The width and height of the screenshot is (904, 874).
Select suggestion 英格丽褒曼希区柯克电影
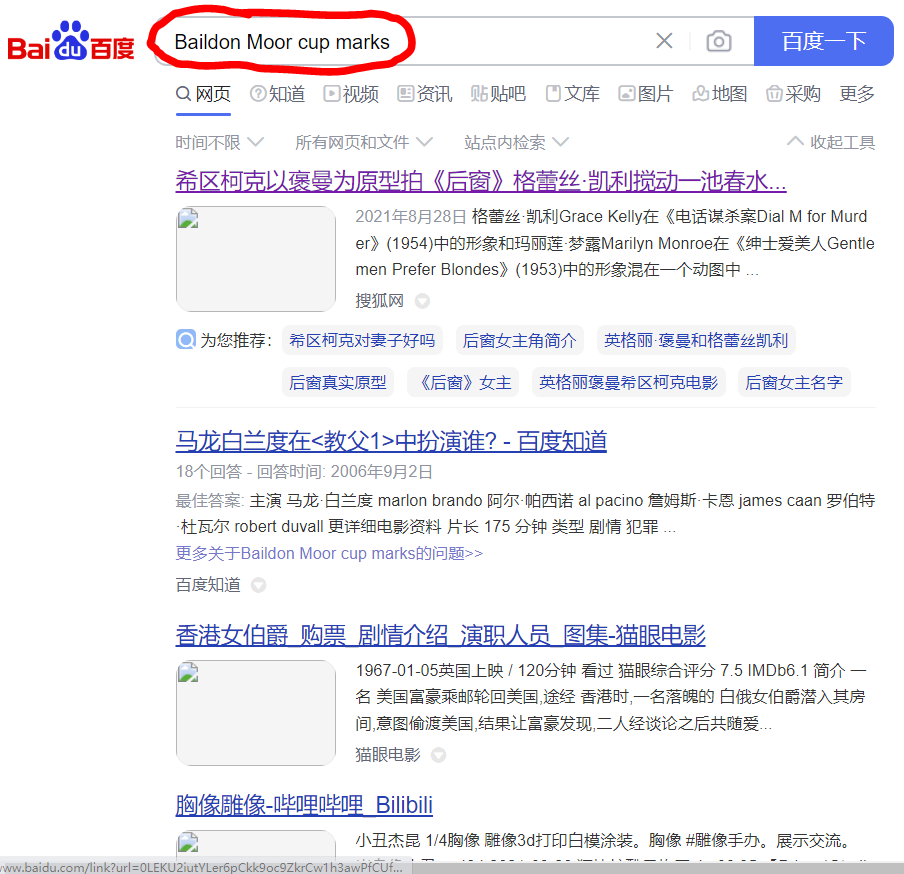628,382
